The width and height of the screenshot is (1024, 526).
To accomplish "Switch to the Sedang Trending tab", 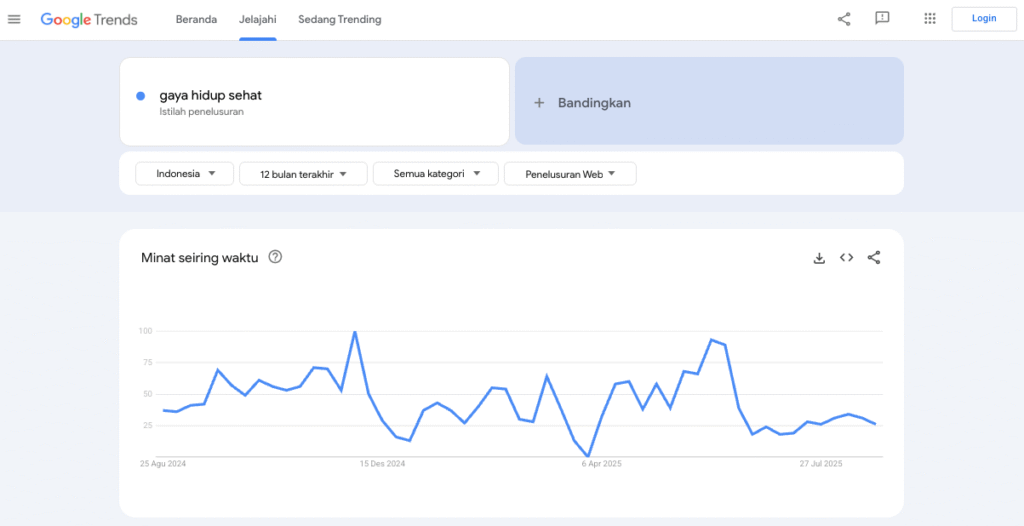I will pos(339,19).
